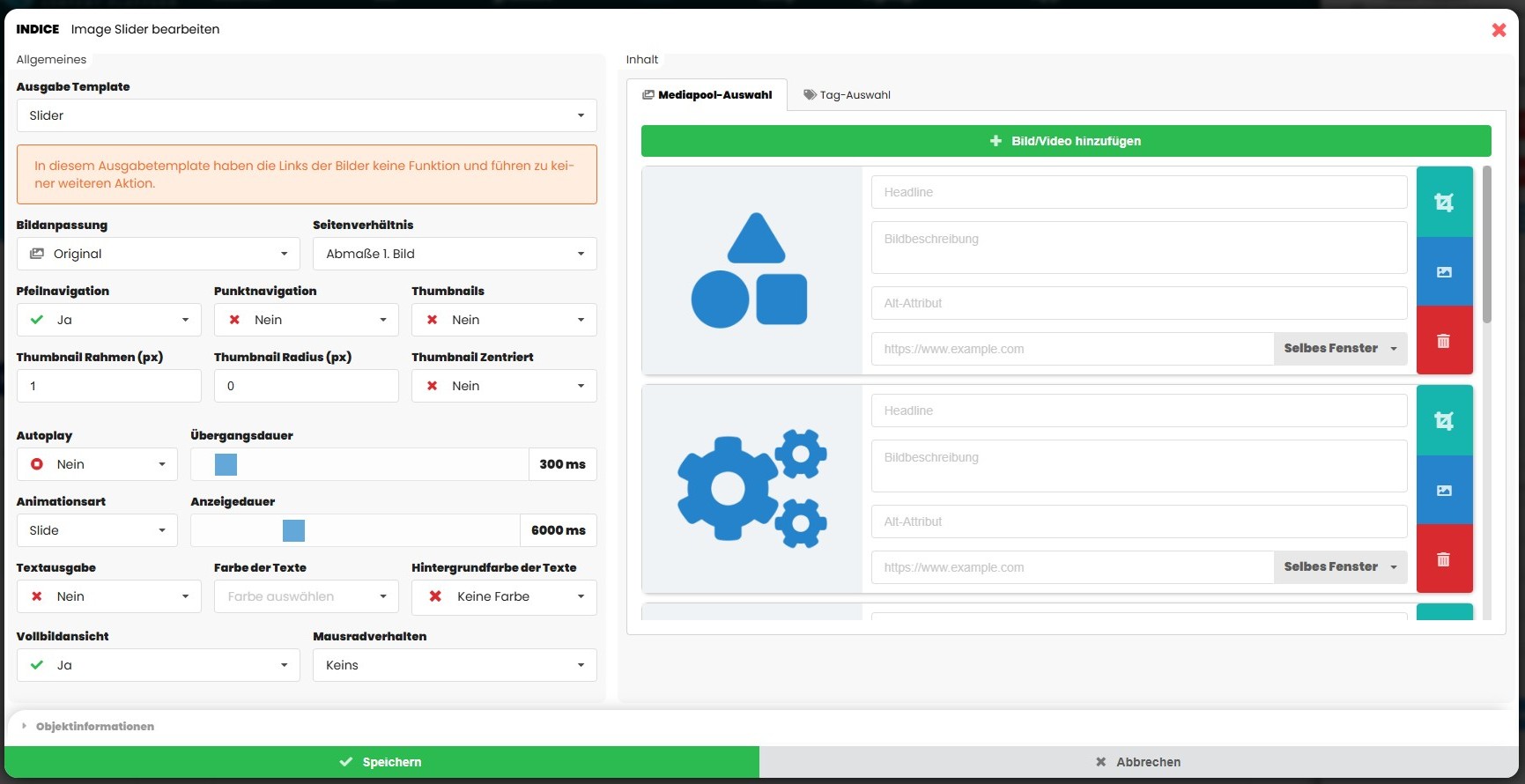Click blue image-replace icon of first image
The width and height of the screenshot is (1525, 784).
tap(1444, 271)
